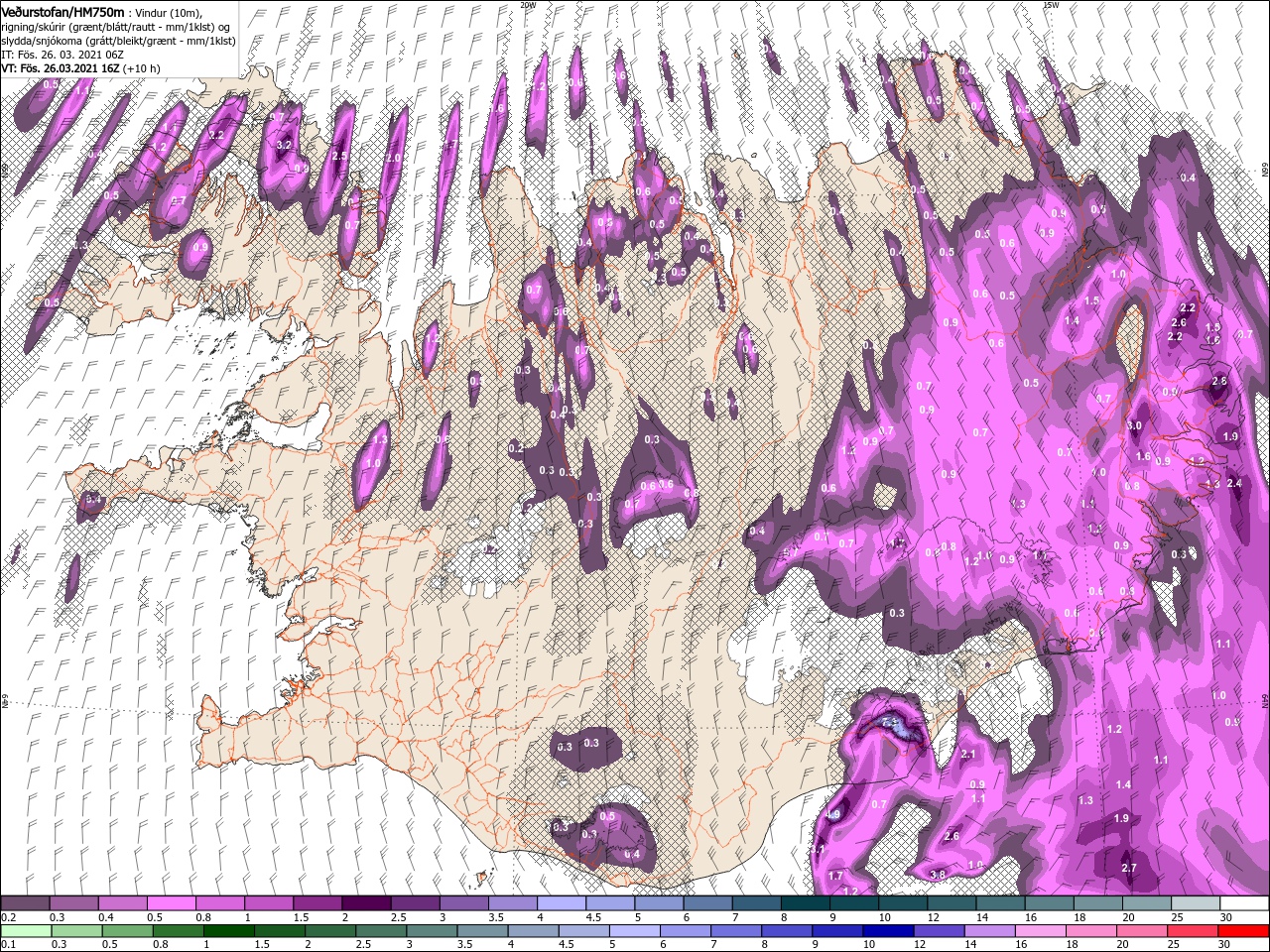Click the pale green rain swatch for 0.1–0.3

click(25, 931)
